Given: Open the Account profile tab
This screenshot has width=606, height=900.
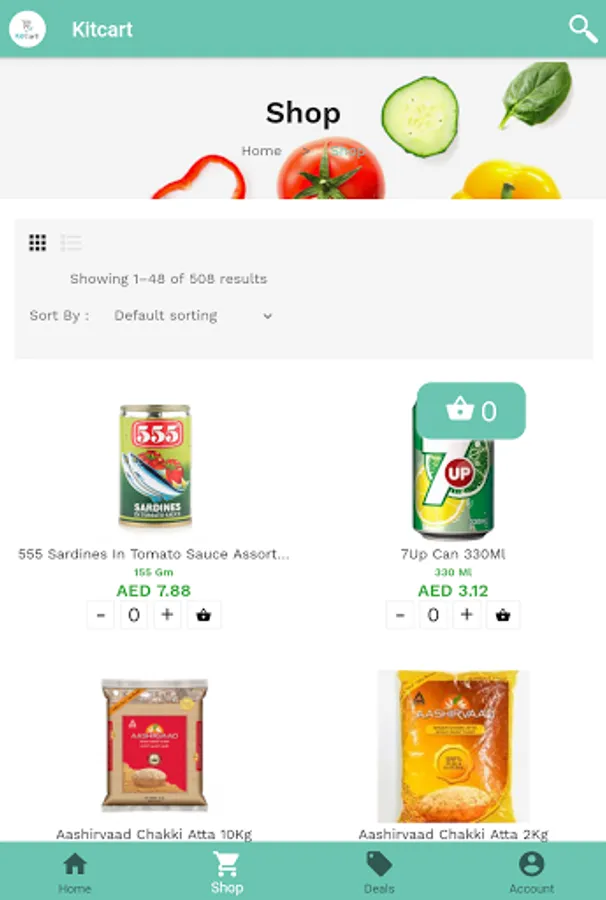Looking at the screenshot, I should pos(531,872).
